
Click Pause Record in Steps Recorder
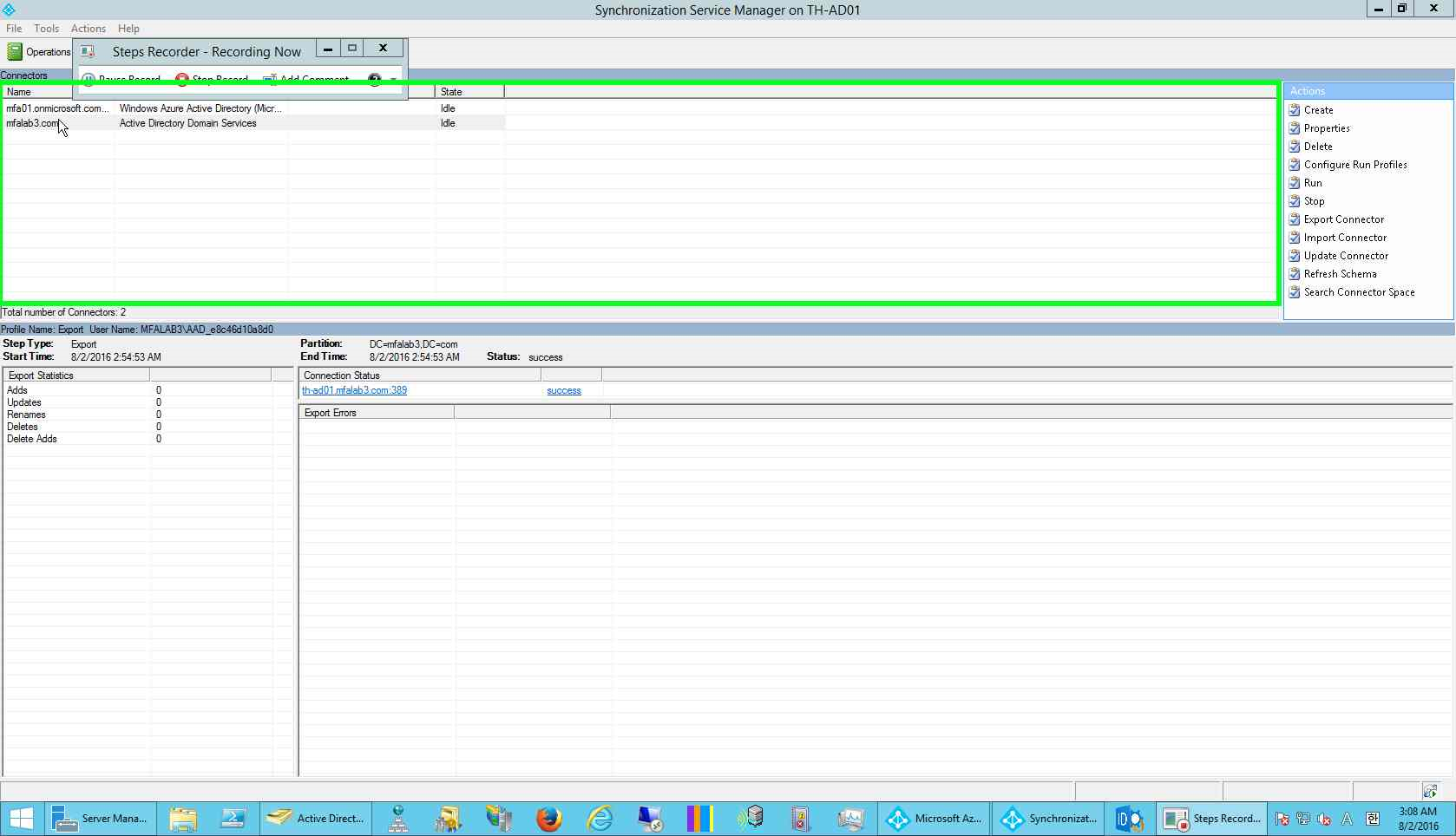[x=121, y=79]
